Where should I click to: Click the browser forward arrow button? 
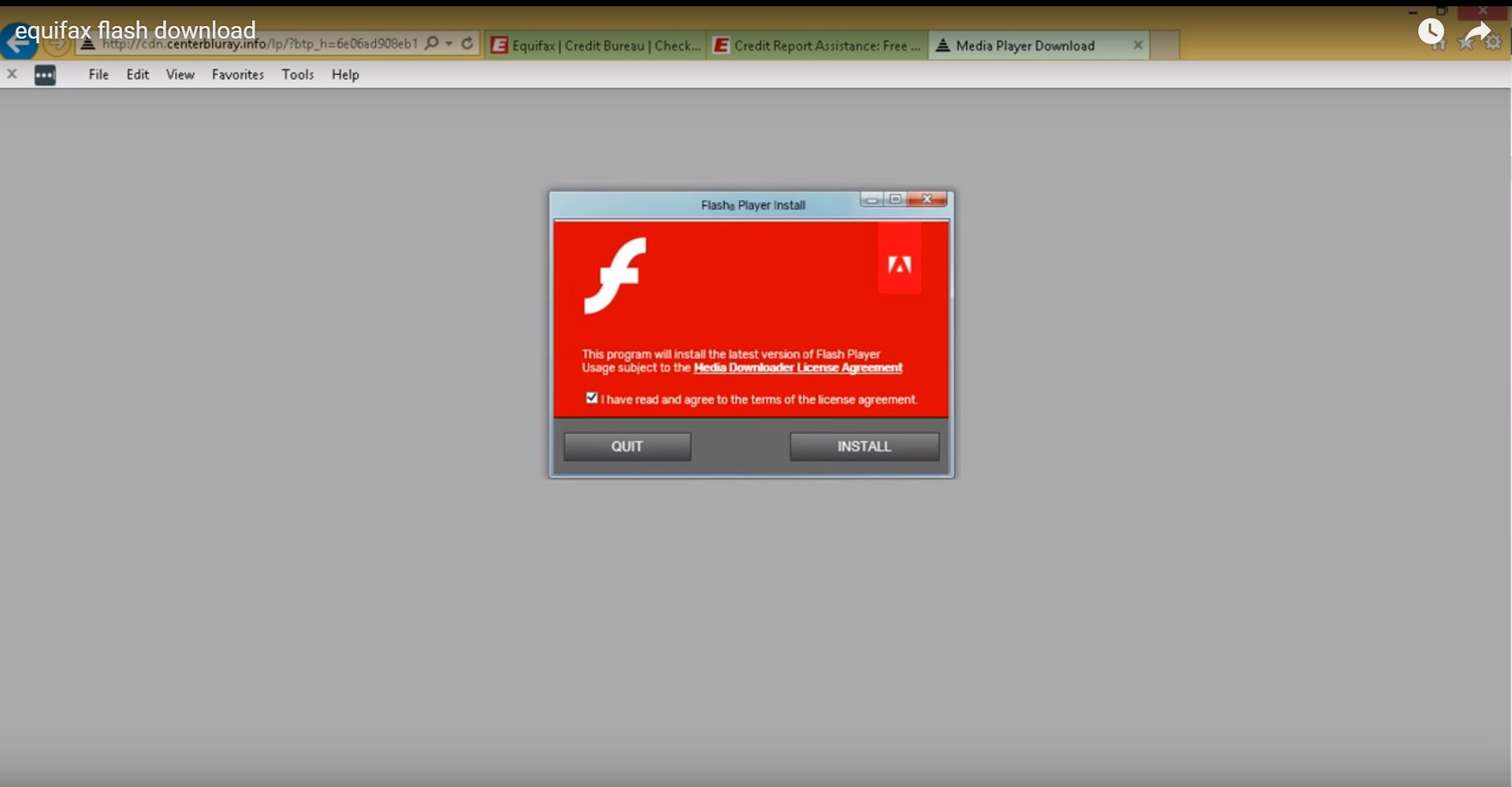tap(56, 45)
